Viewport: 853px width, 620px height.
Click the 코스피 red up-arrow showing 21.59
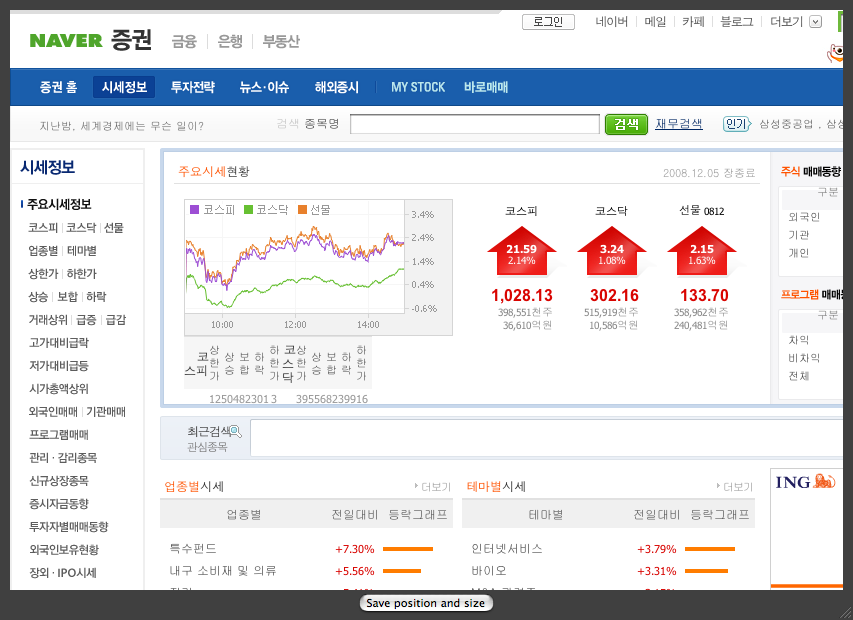(522, 250)
